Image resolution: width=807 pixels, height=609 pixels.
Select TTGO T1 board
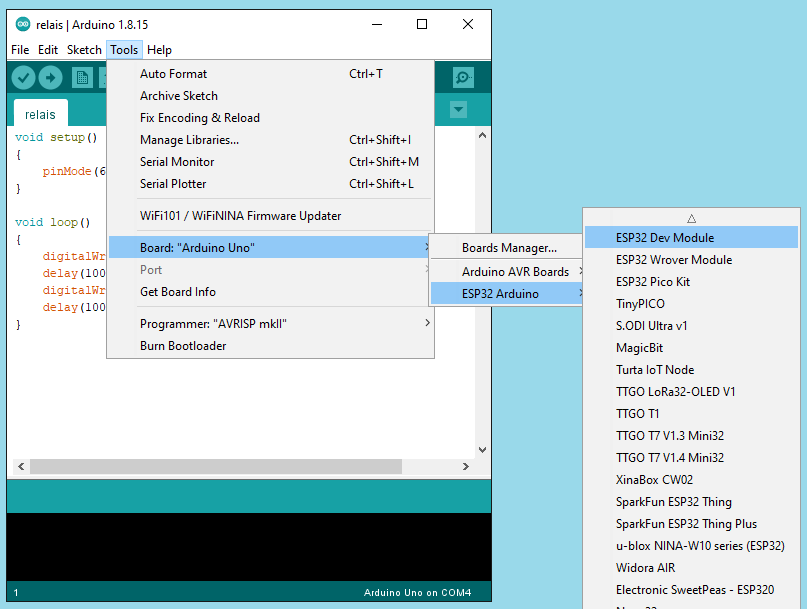point(691,414)
